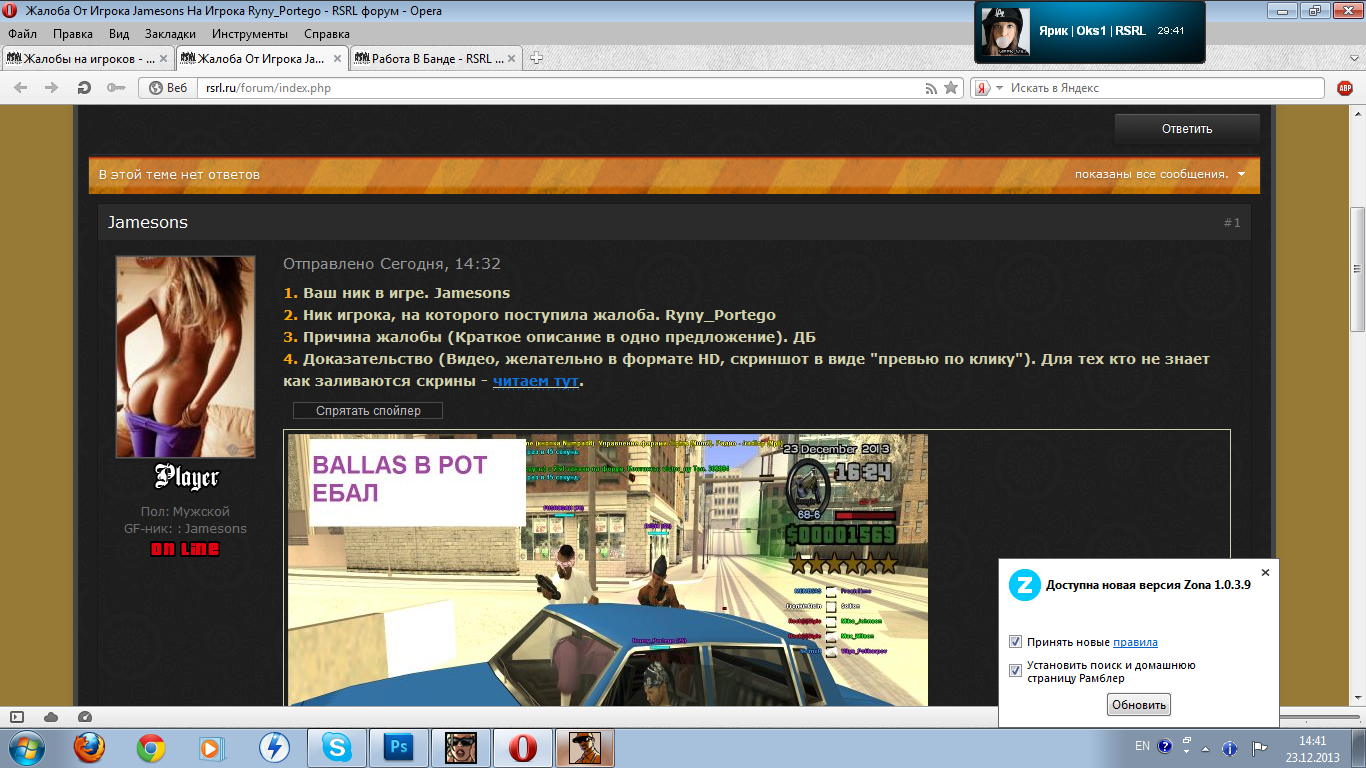Open the RSS feed icon in address bar
This screenshot has width=1366, height=768.
coord(932,88)
